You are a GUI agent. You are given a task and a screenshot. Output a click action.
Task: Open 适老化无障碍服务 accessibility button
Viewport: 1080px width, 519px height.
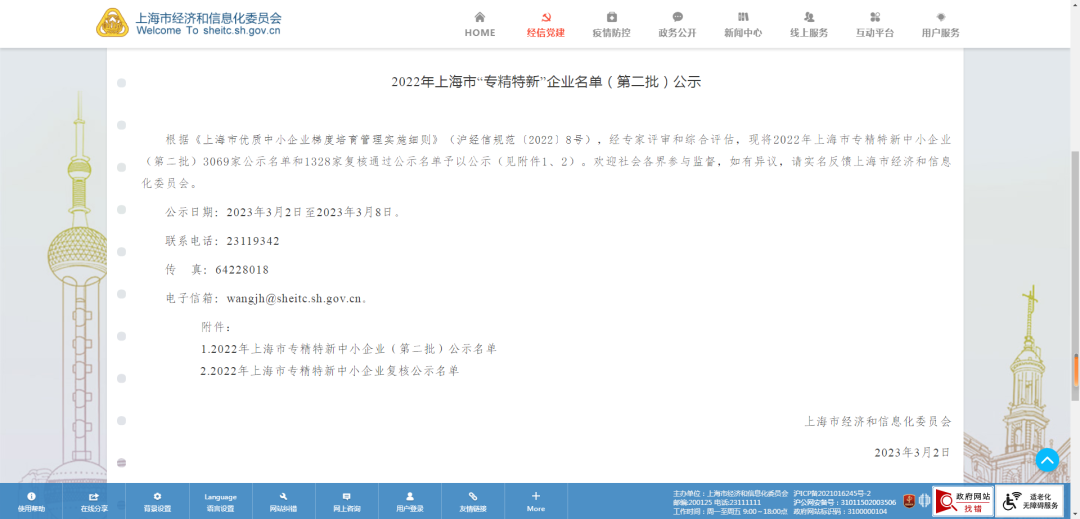(1029, 502)
